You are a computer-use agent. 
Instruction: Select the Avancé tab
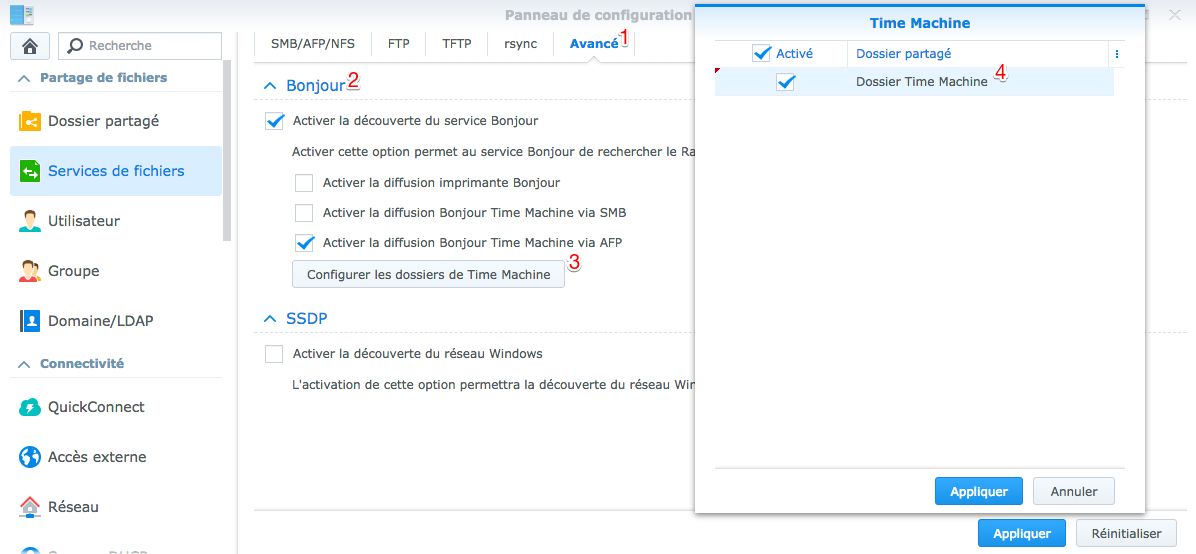[594, 43]
